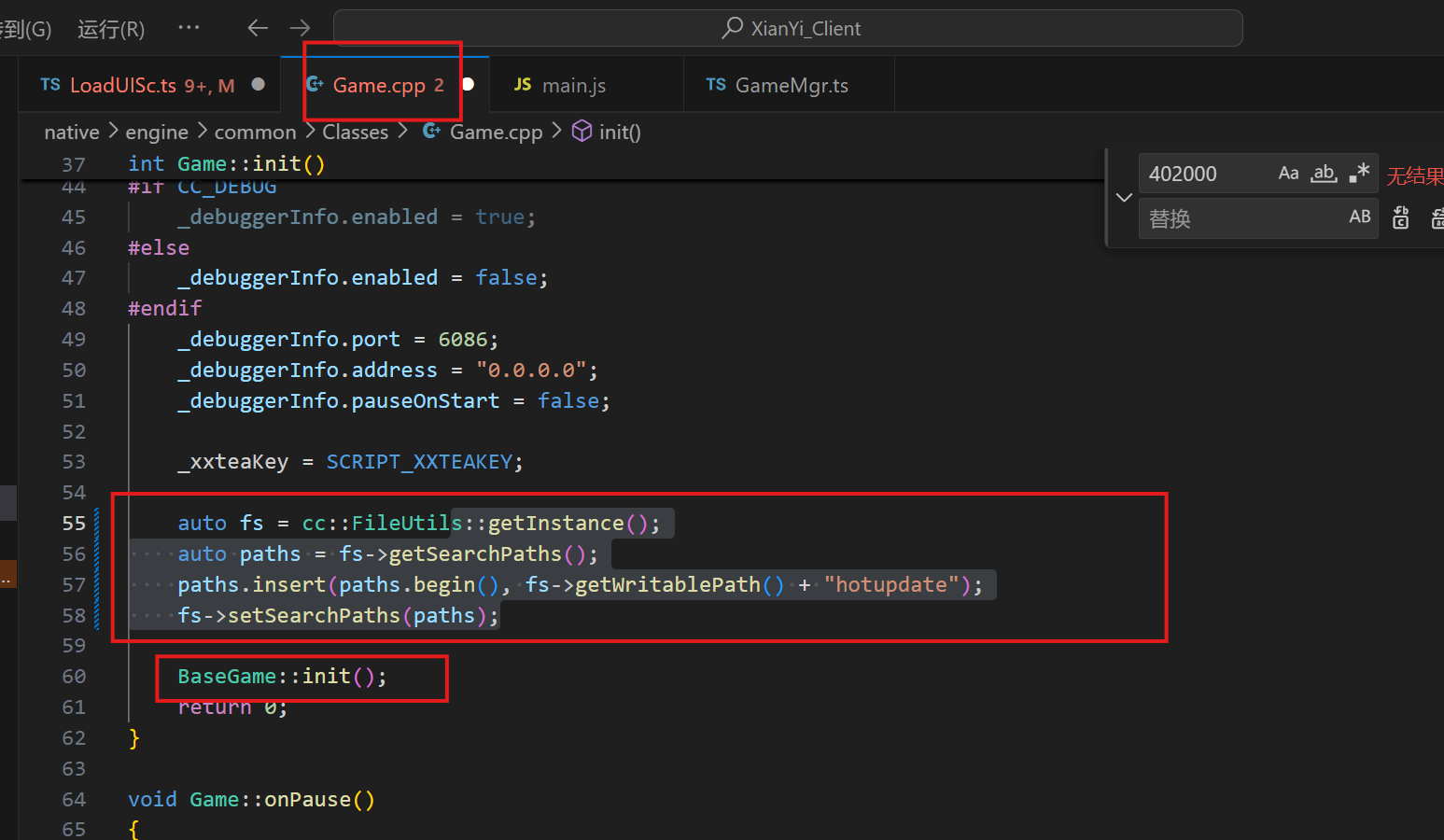Screen dimensions: 1444x840
Task: Click the init() symbol icon in breadcrumb
Action: pyautogui.click(x=582, y=132)
